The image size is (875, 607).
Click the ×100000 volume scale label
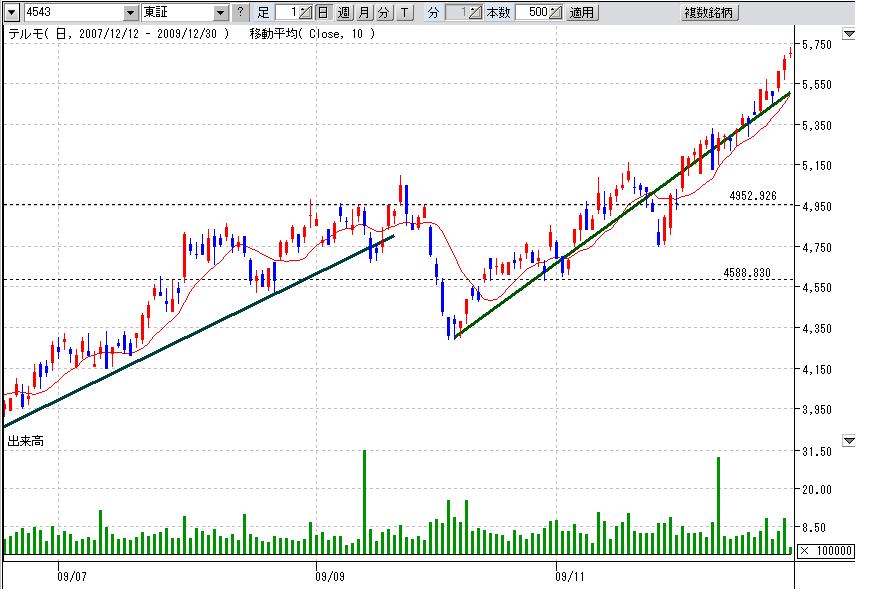(826, 551)
